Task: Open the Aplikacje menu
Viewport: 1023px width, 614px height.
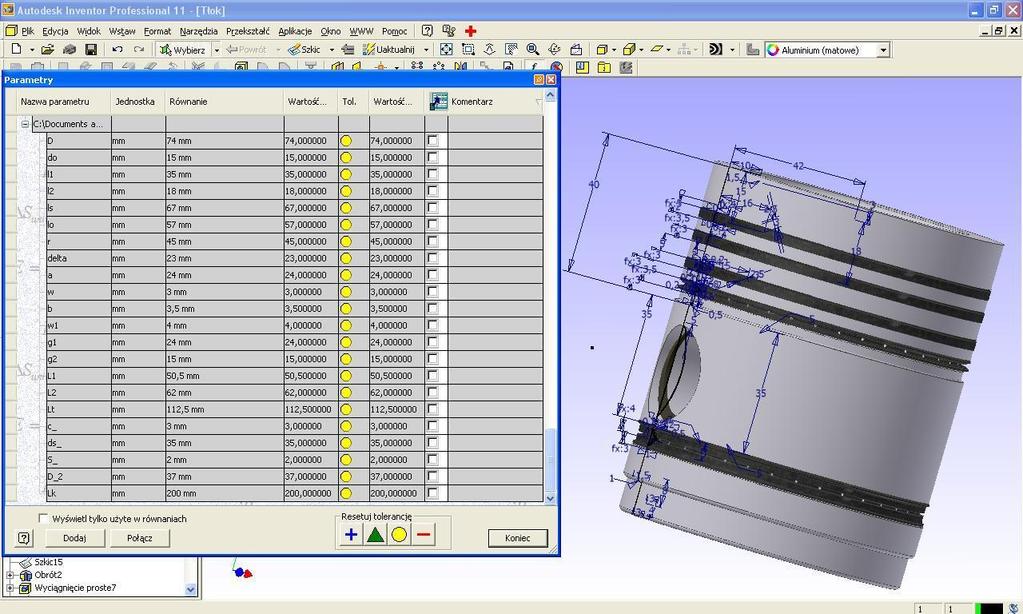Action: pyautogui.click(x=295, y=31)
